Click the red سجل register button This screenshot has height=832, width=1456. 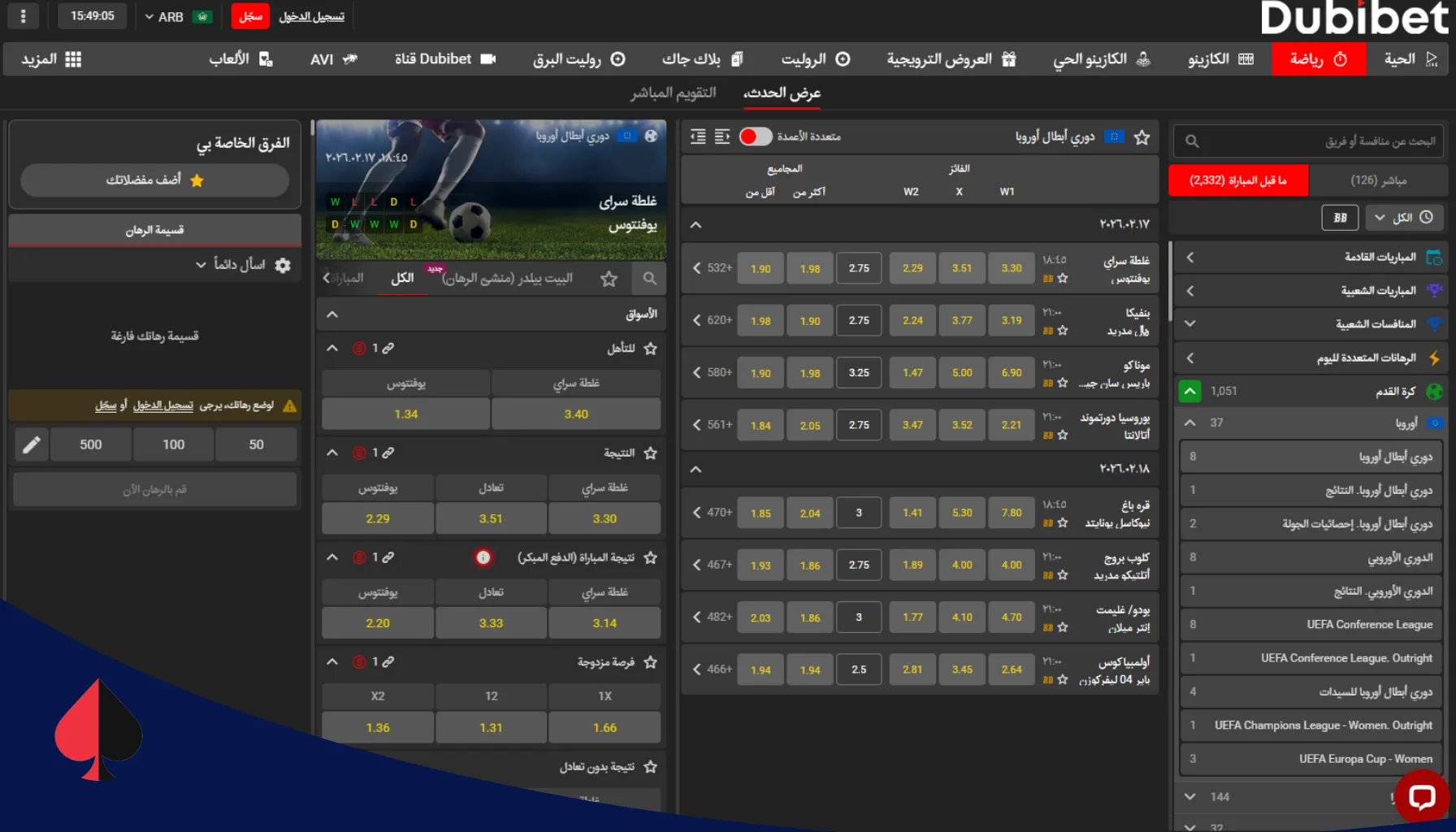tap(250, 16)
